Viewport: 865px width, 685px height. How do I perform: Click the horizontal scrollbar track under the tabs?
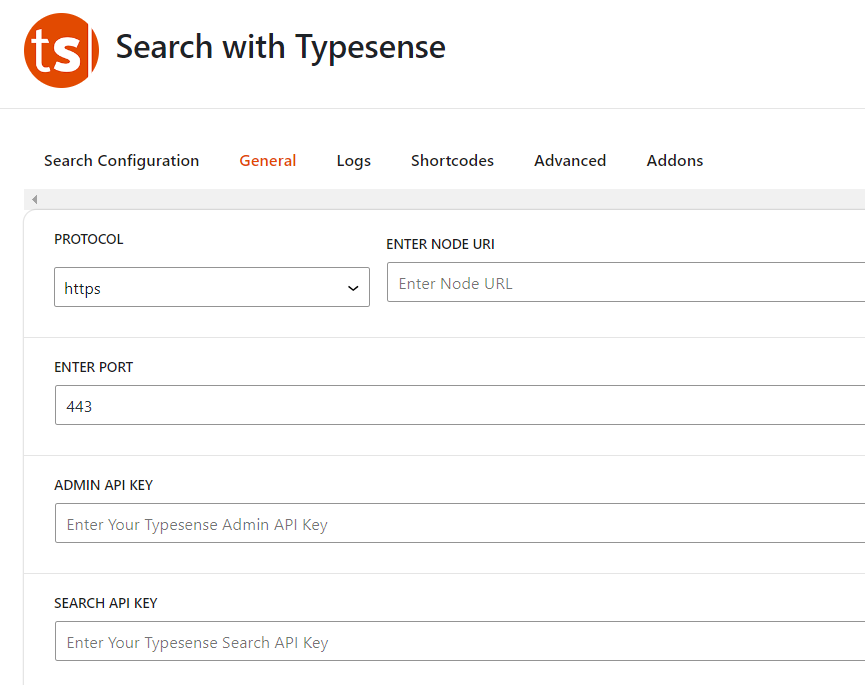click(450, 200)
